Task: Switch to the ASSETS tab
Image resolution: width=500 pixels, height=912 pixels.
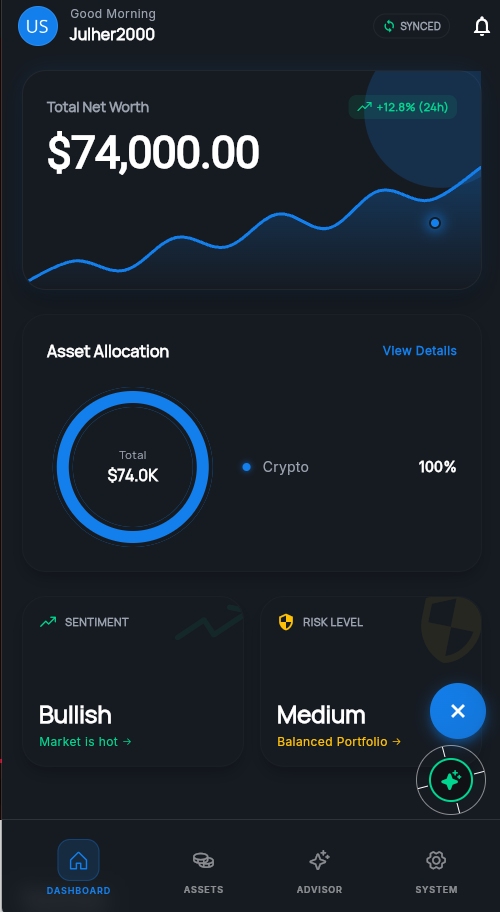Action: click(x=203, y=868)
